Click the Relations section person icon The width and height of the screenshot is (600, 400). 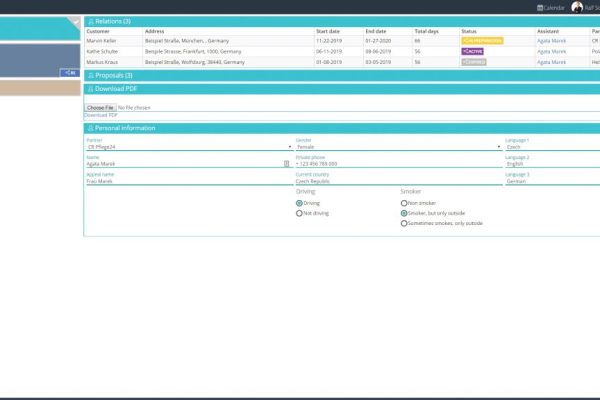(91, 21)
